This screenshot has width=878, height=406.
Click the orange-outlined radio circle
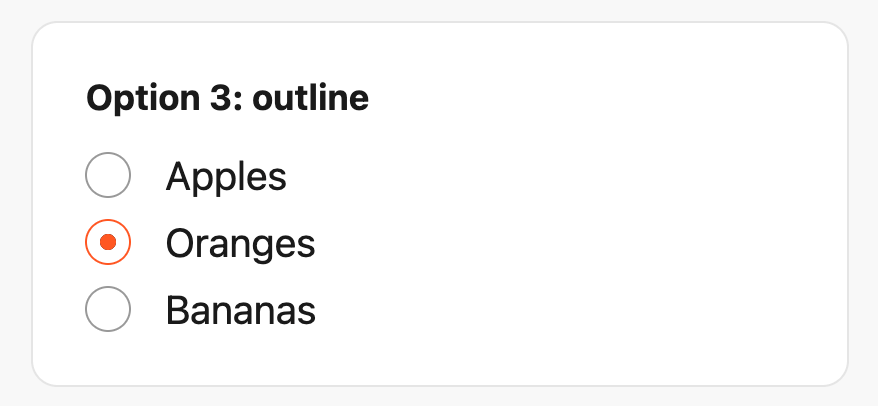pos(108,242)
